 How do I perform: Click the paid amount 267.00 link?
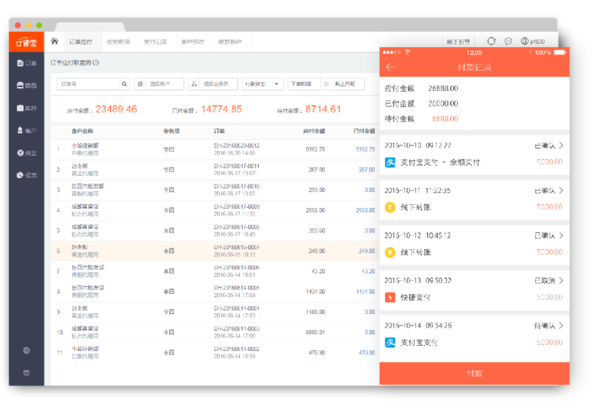pos(367,170)
